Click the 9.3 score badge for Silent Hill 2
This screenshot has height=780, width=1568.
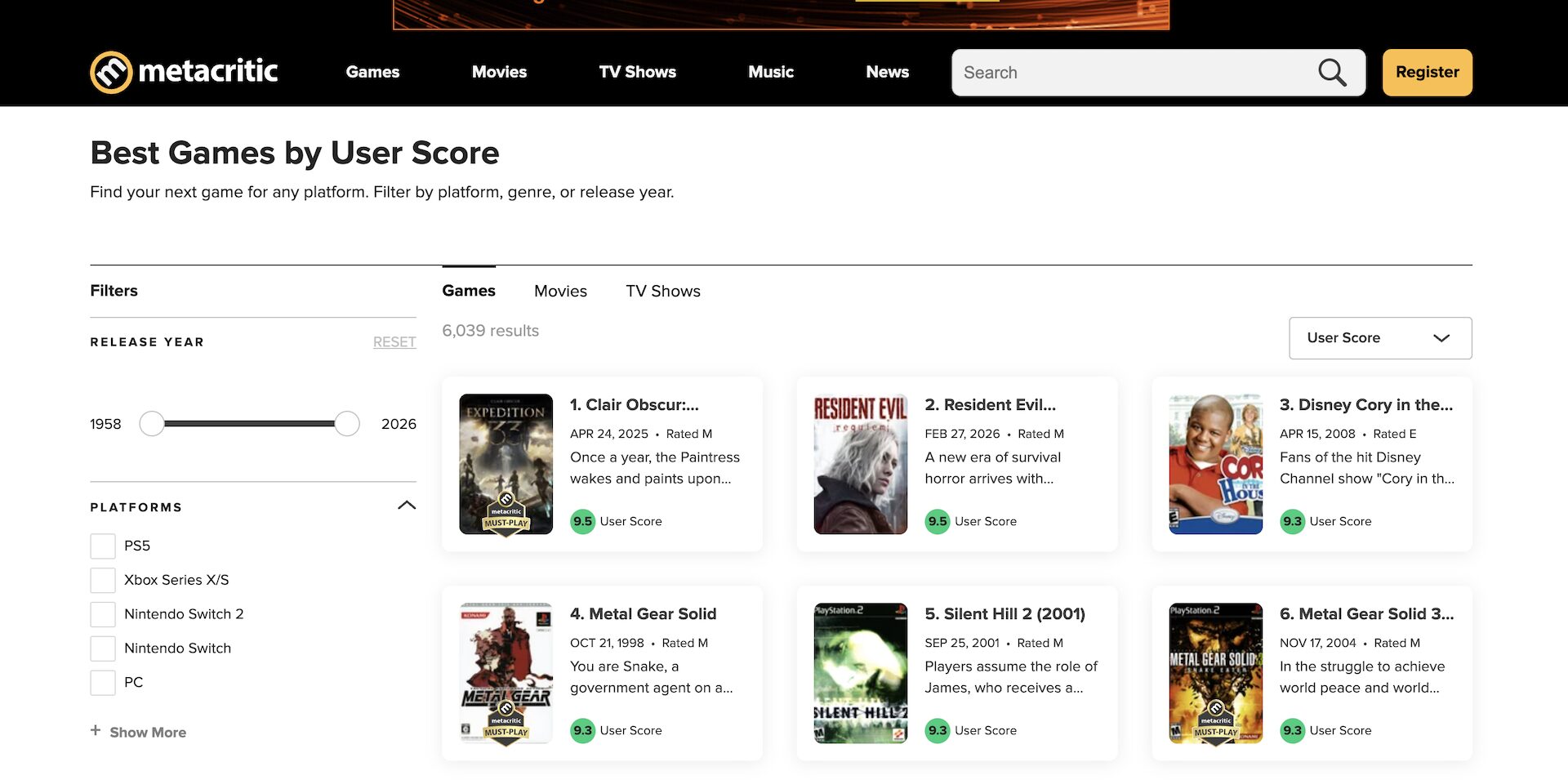pos(937,730)
